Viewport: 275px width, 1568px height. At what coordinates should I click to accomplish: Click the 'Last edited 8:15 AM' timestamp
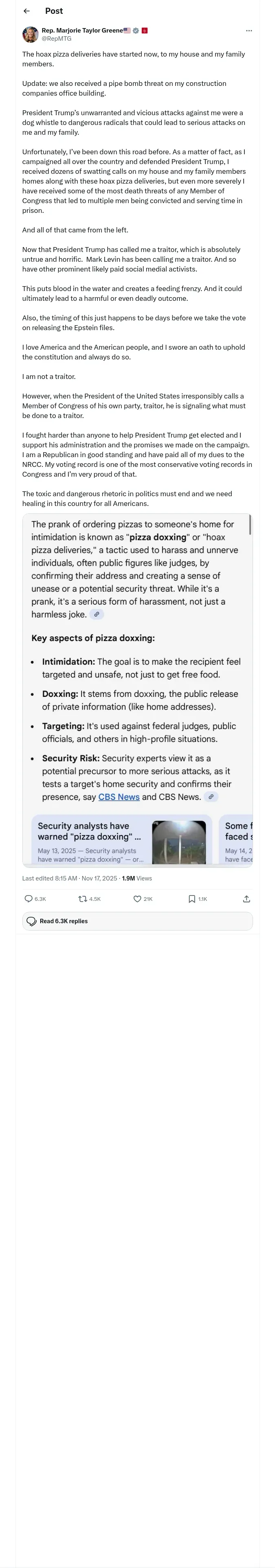click(49, 878)
